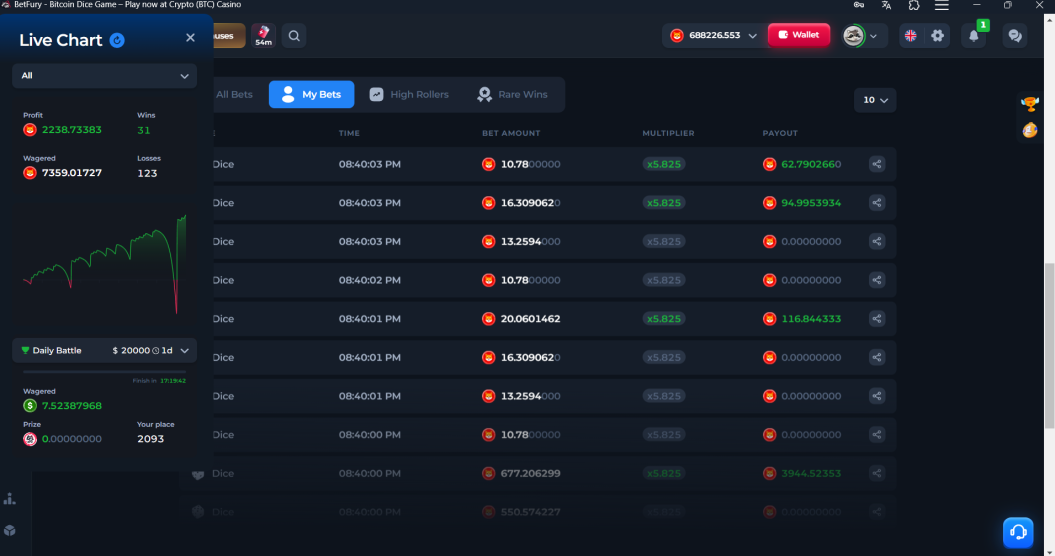Share the bet paying 3944.52353
1055x556 pixels.
[x=877, y=474]
